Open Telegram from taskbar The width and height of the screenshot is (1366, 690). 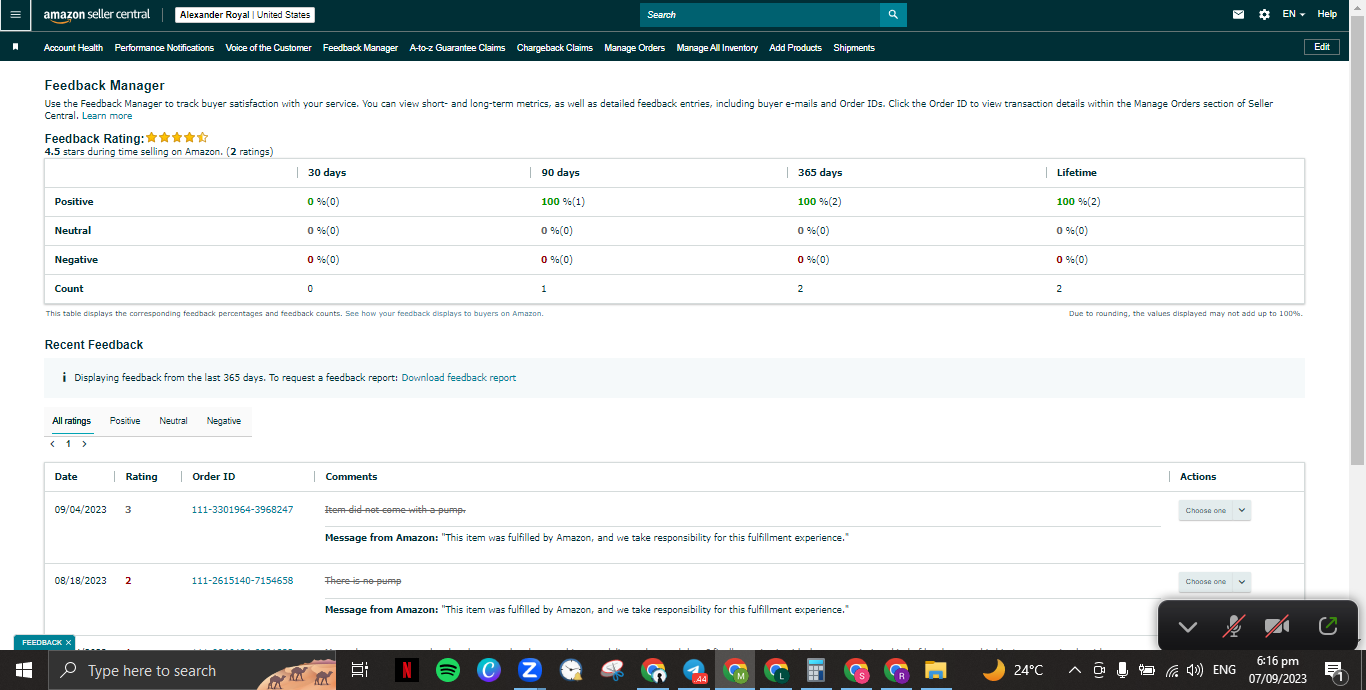(x=694, y=670)
